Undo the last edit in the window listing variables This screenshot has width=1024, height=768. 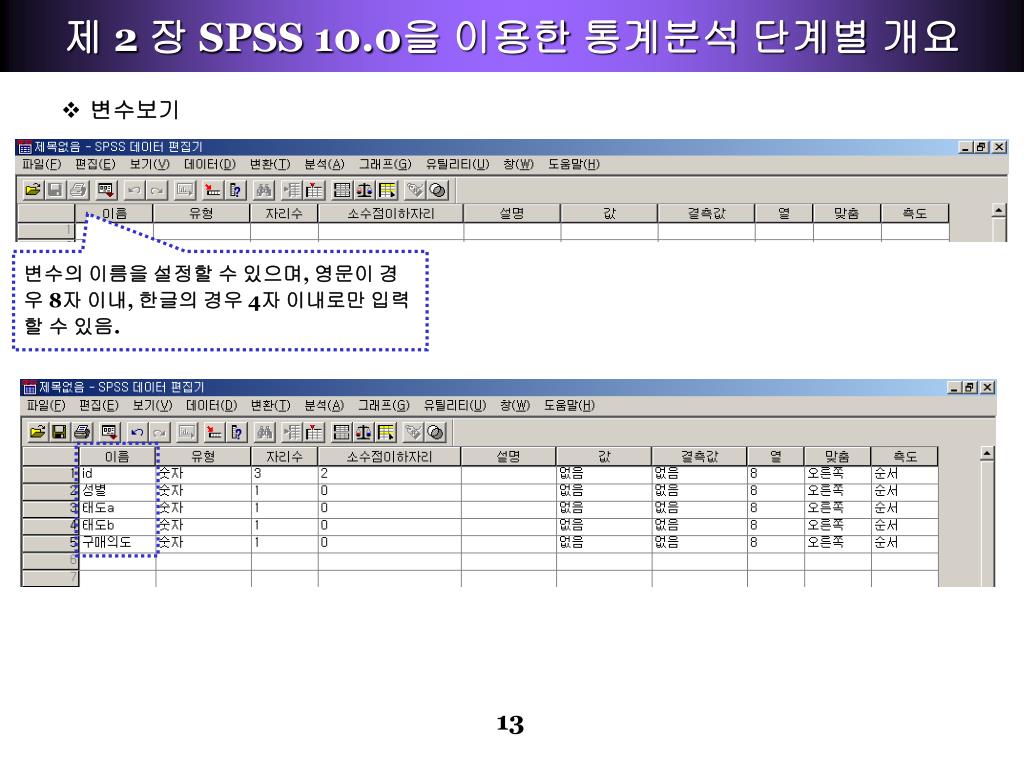point(136,432)
